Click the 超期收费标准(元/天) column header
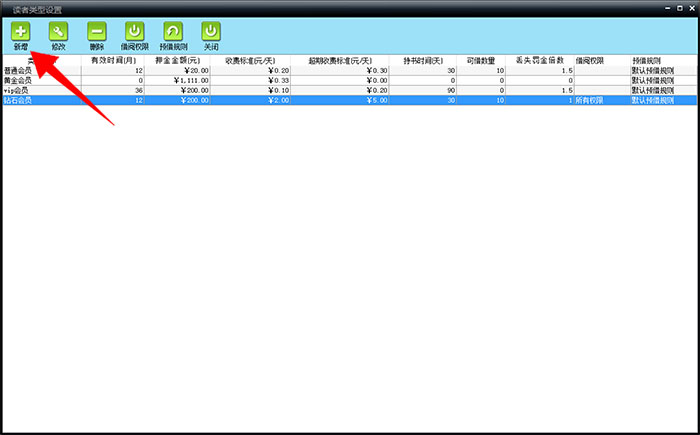Viewport: 700px width, 435px height. [x=340, y=60]
